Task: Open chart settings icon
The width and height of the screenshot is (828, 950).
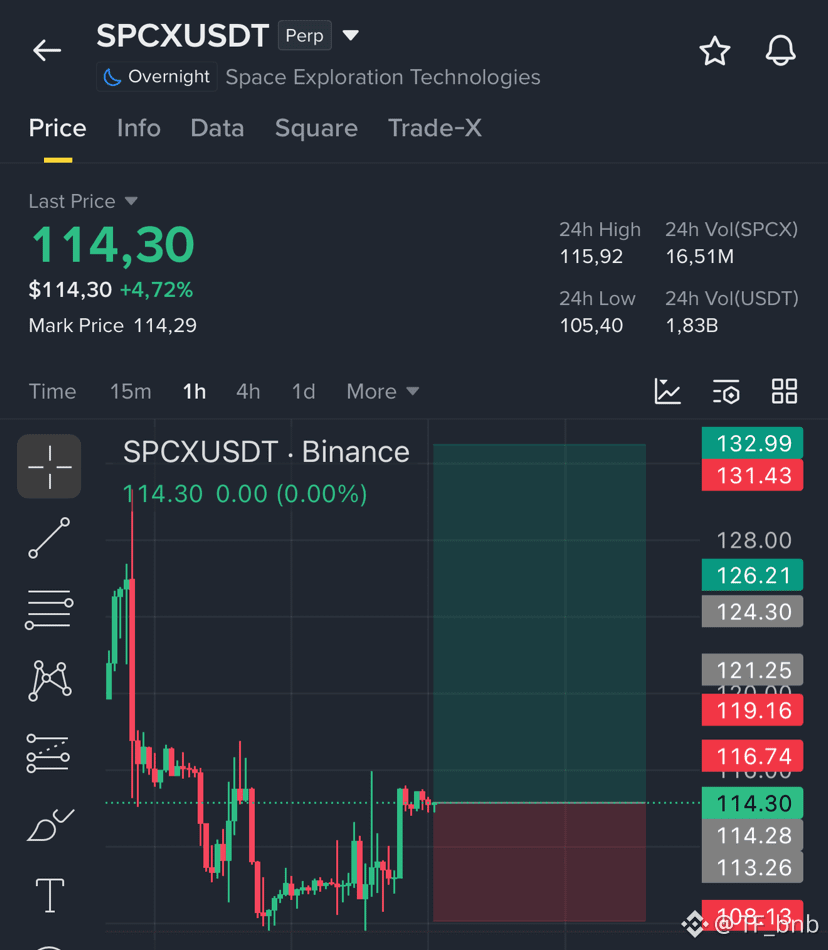Action: [x=726, y=391]
